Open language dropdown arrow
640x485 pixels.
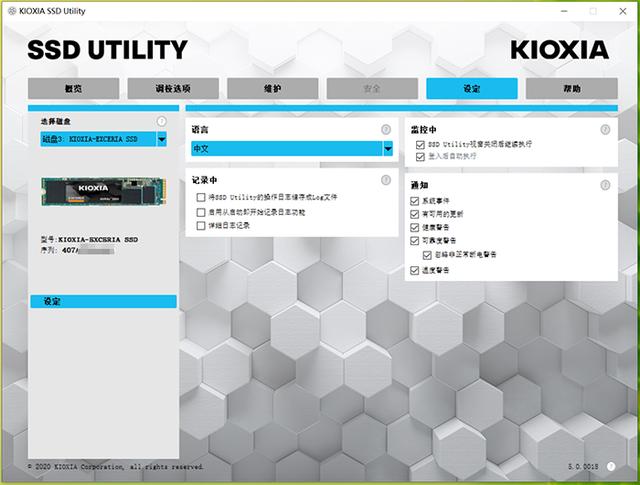click(x=388, y=149)
